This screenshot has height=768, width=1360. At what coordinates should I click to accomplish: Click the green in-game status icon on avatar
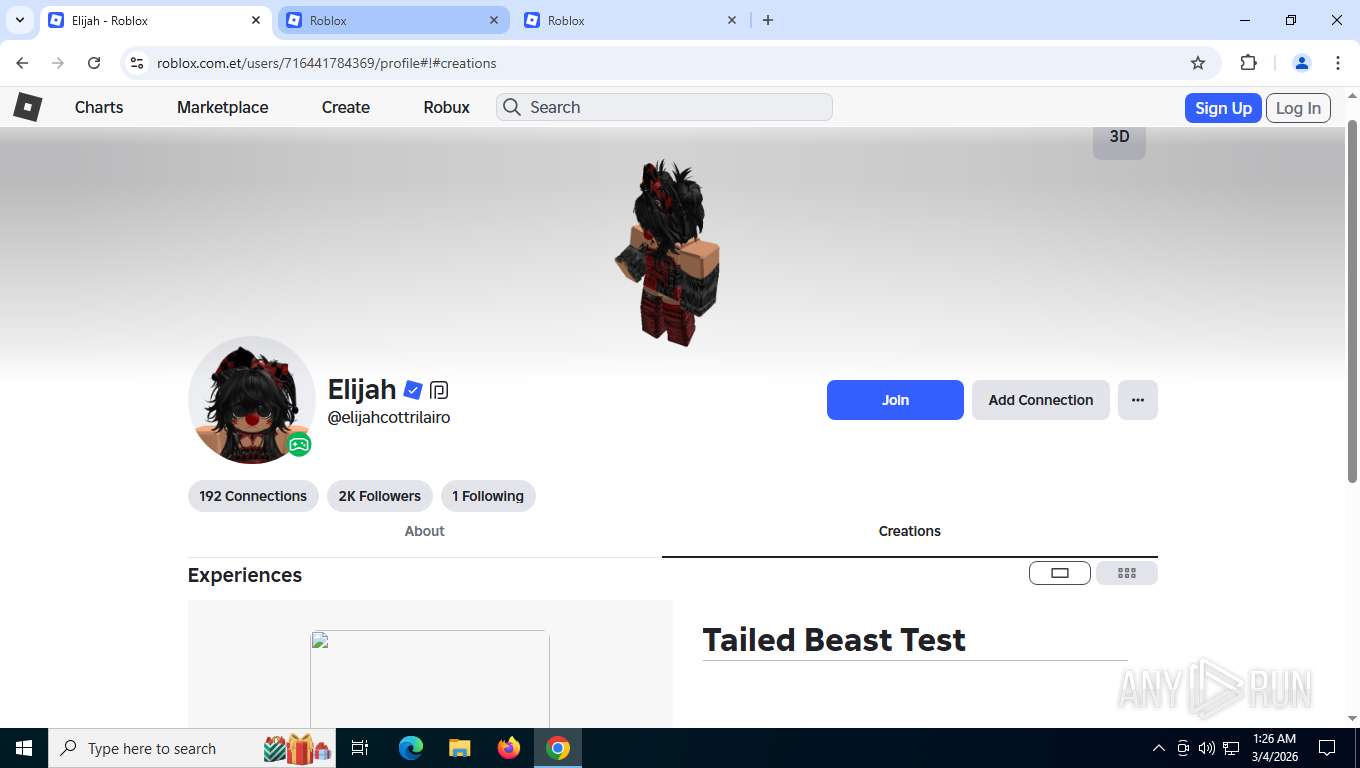[x=299, y=445]
